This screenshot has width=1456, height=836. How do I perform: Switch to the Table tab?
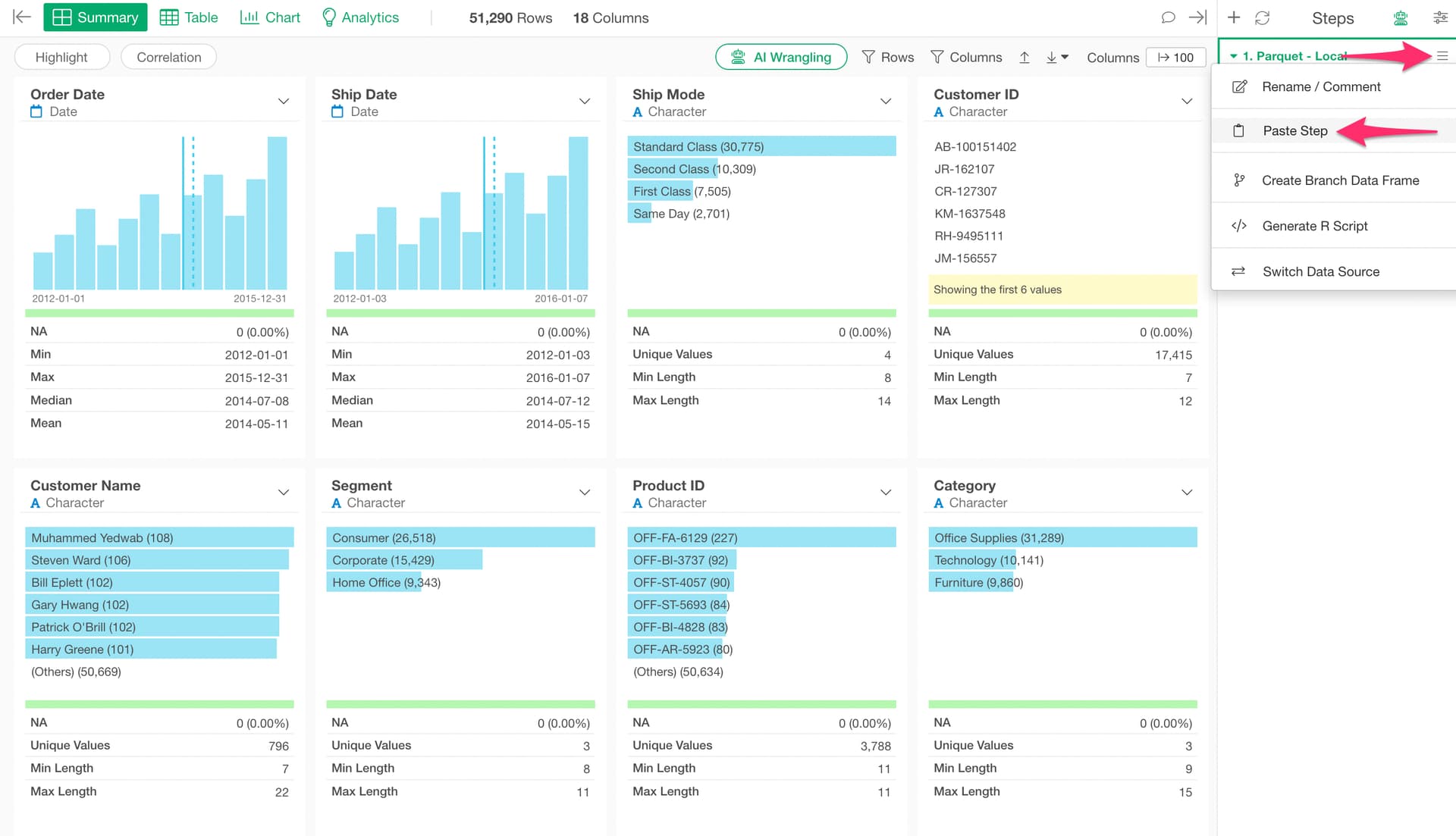click(190, 17)
